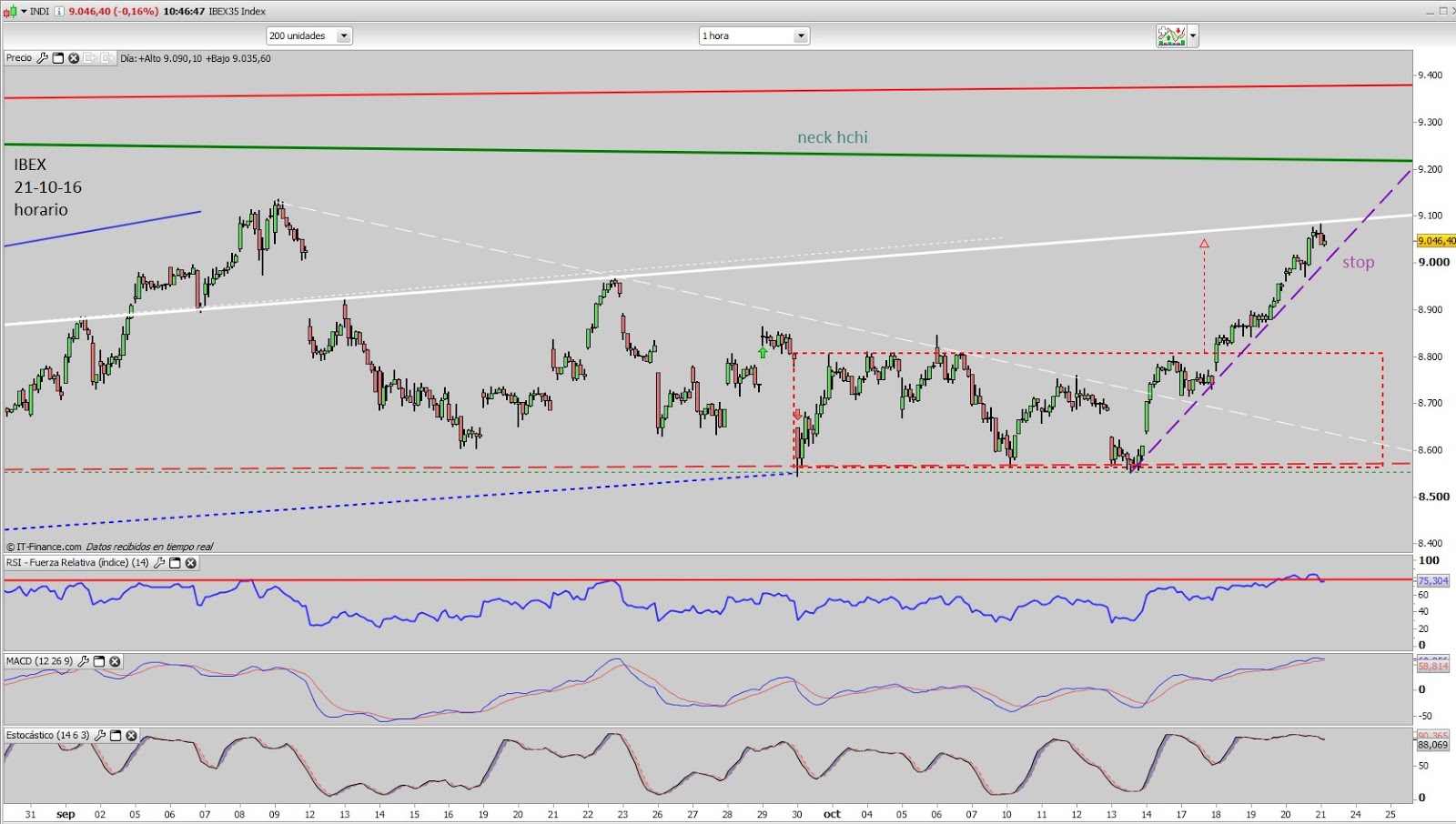Maximize the Estocástico panel
Viewport: 1456px width, 824px height.
point(116,735)
